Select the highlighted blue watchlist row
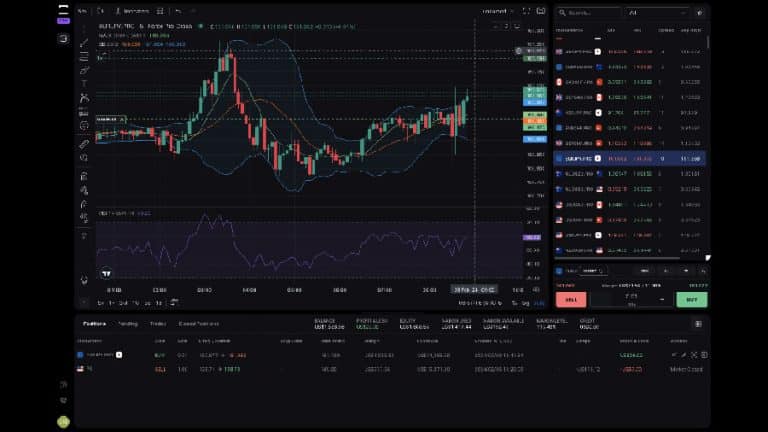Screen dimensions: 768x432 [630, 159]
